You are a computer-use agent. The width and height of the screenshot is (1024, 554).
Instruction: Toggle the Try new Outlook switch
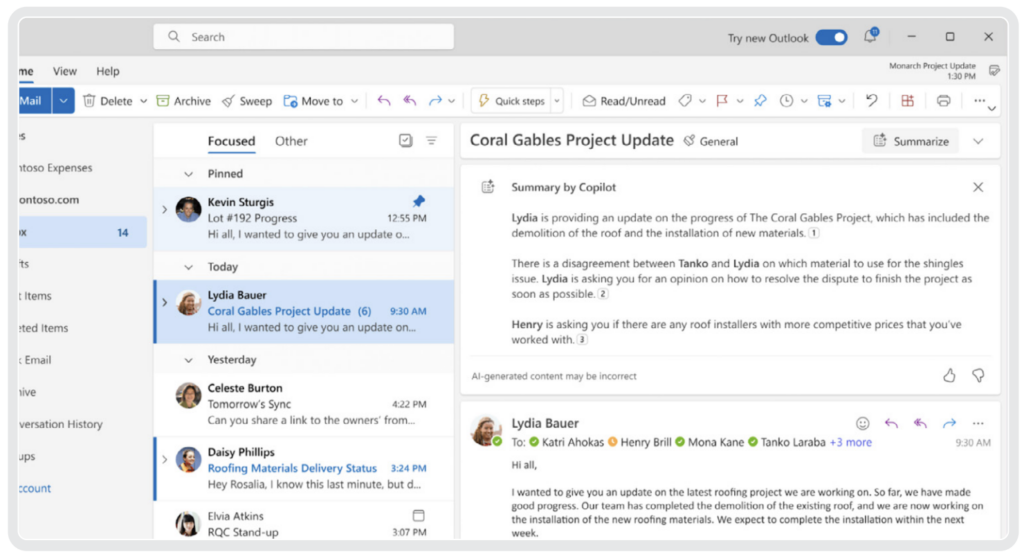[831, 37]
